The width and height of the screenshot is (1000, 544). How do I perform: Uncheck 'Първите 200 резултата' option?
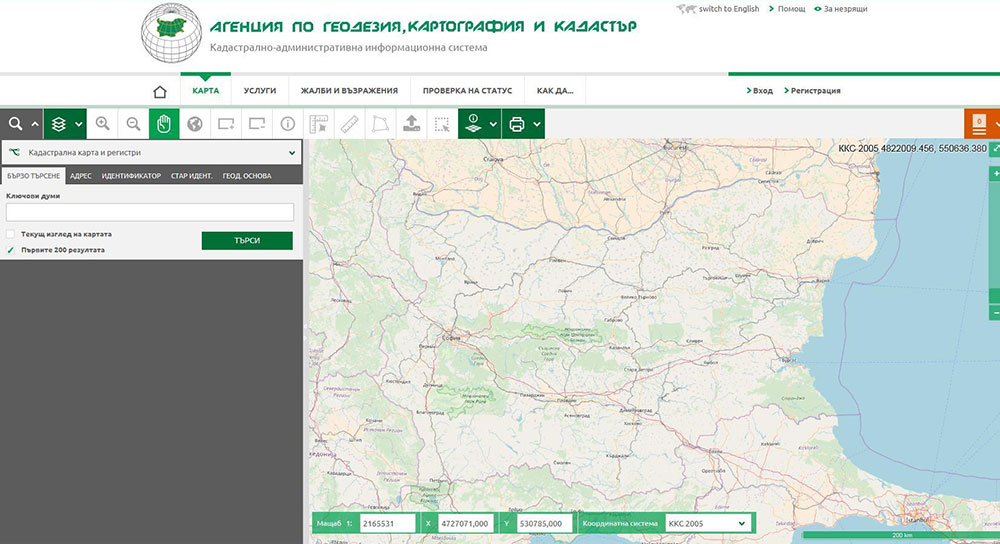[x=11, y=250]
